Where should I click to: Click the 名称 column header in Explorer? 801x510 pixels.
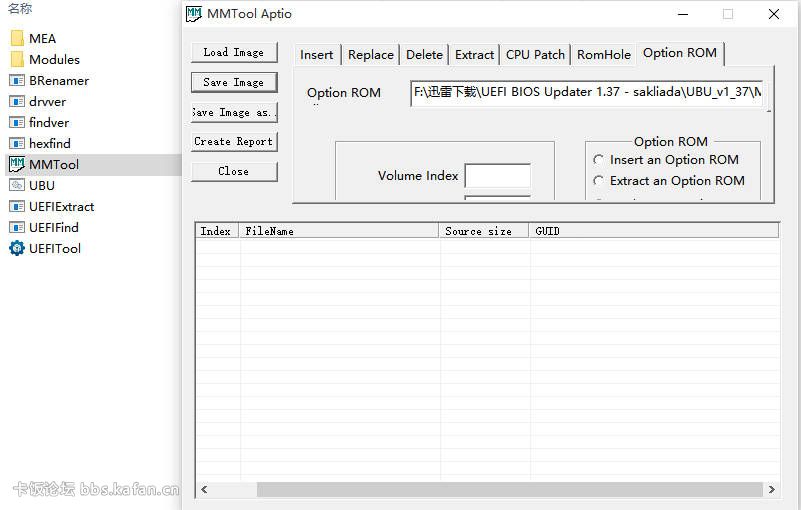[x=20, y=8]
